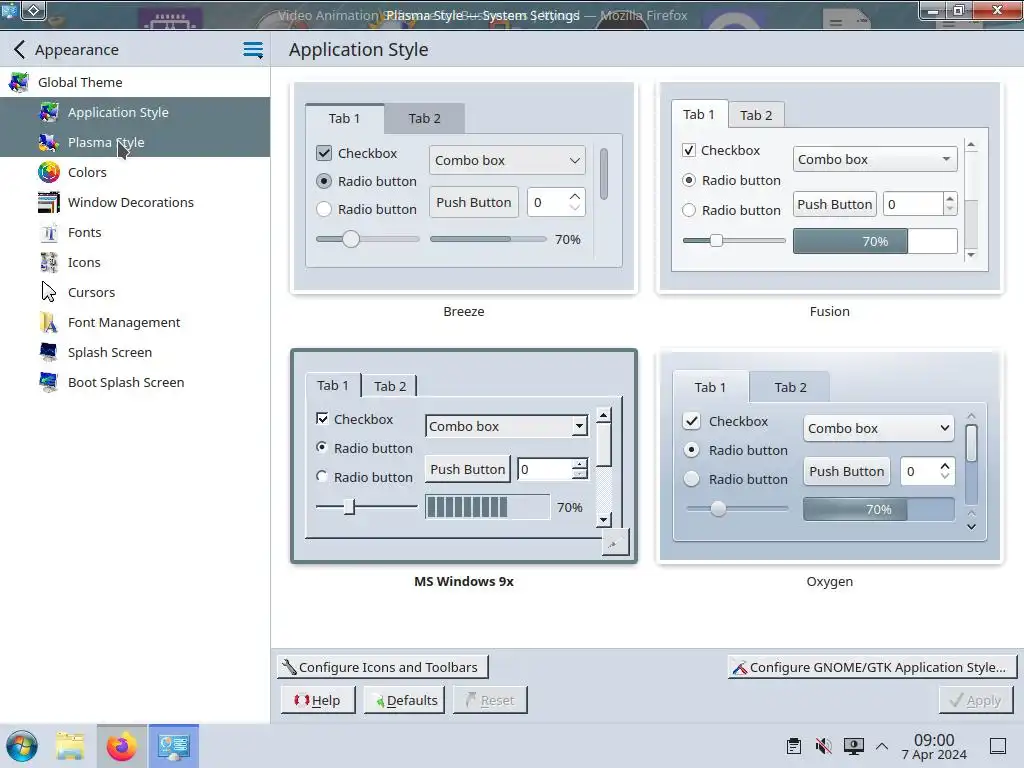1024x768 pixels.
Task: Click the Window Decorations icon
Action: pos(48,202)
